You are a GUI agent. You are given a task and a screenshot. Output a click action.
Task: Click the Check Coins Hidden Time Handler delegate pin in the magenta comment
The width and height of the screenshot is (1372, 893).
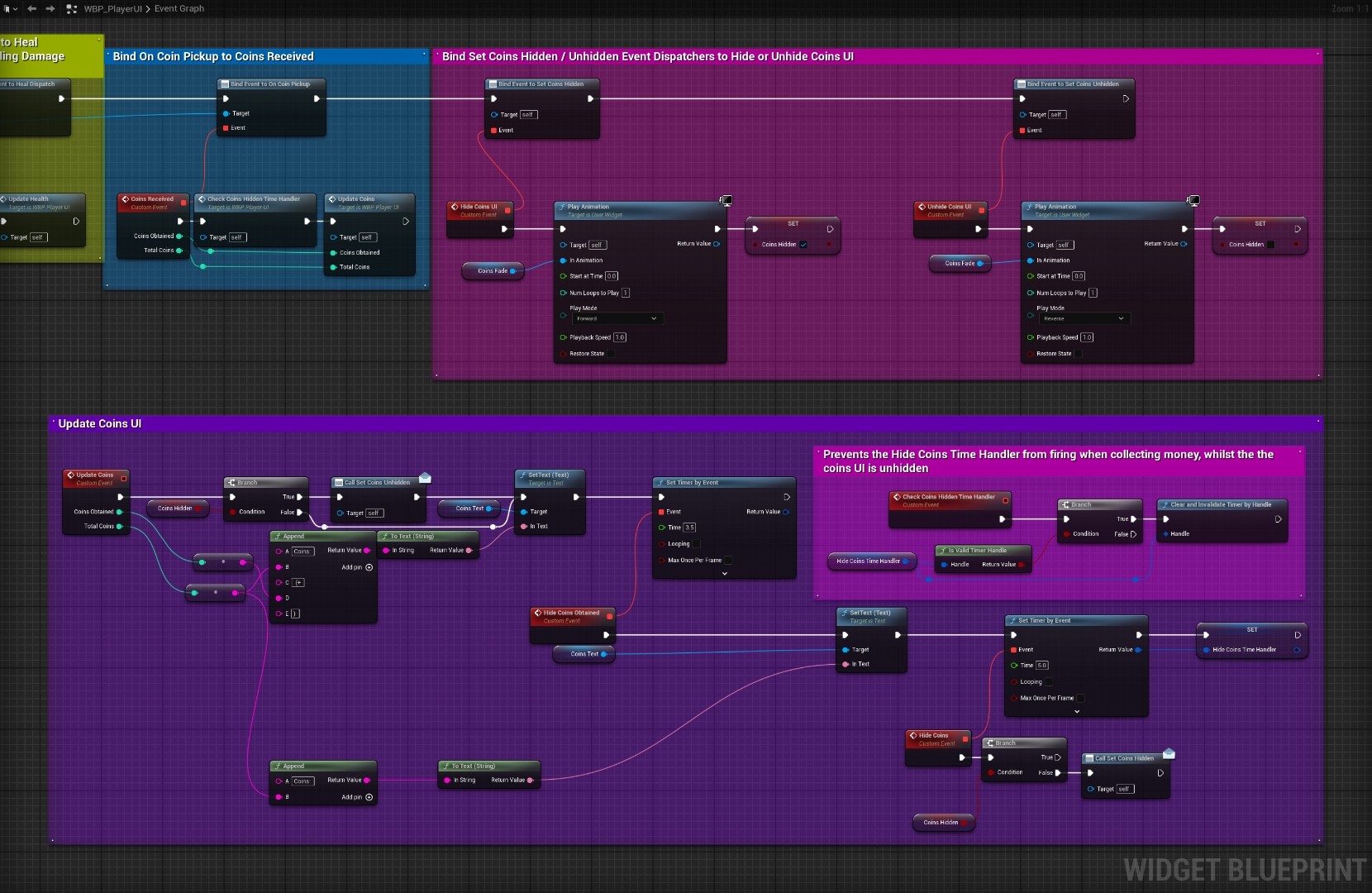tap(1005, 500)
